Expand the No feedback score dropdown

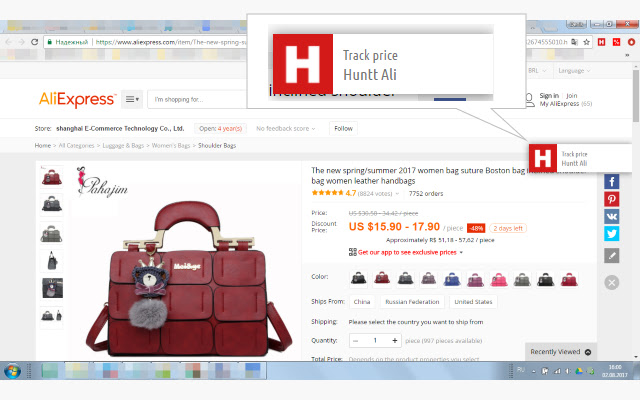point(286,129)
